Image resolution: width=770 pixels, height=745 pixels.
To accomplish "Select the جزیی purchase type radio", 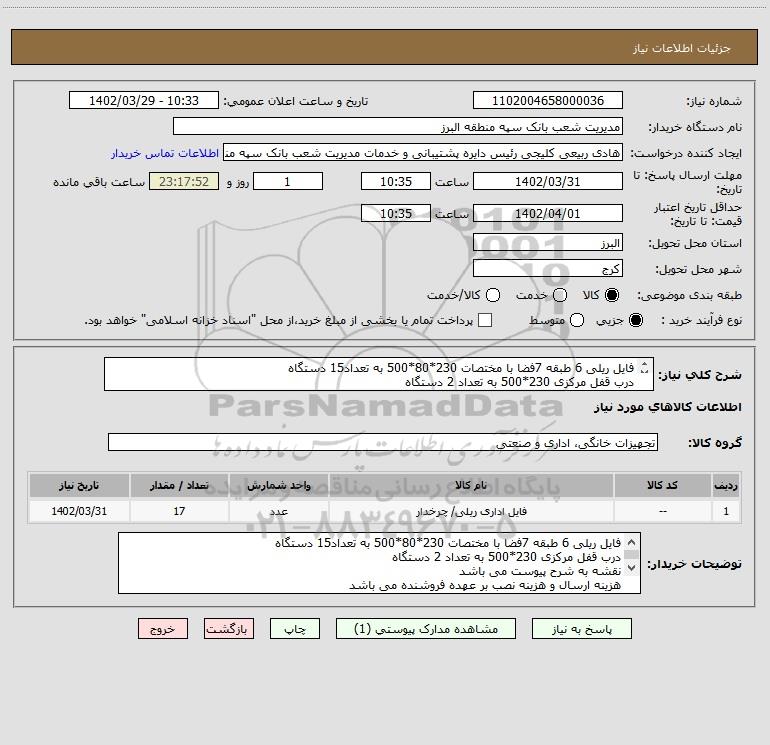I will [635, 320].
